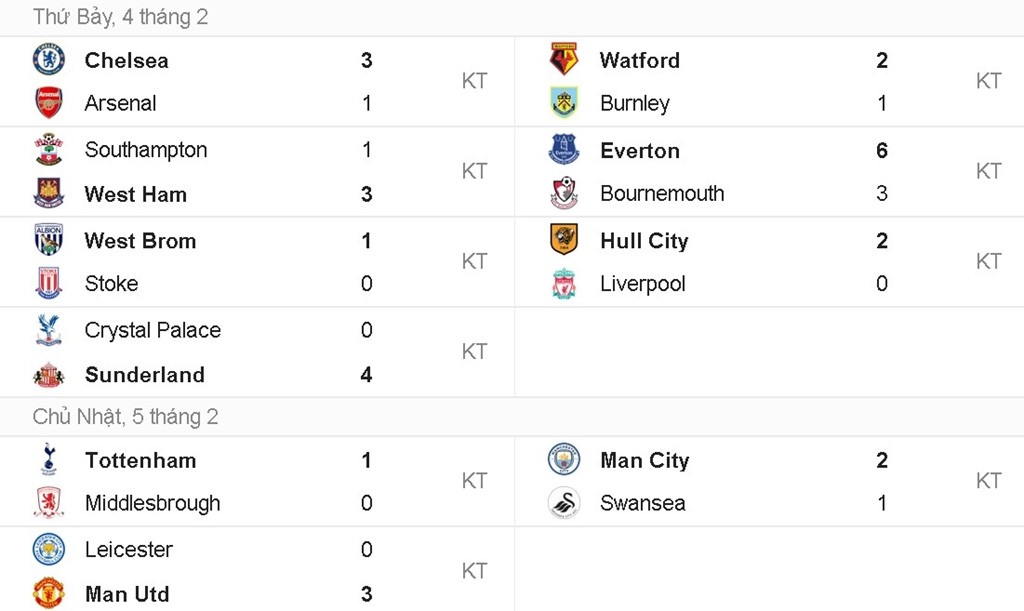Click the Sunderland team name
This screenshot has width=1024, height=611.
(x=144, y=375)
